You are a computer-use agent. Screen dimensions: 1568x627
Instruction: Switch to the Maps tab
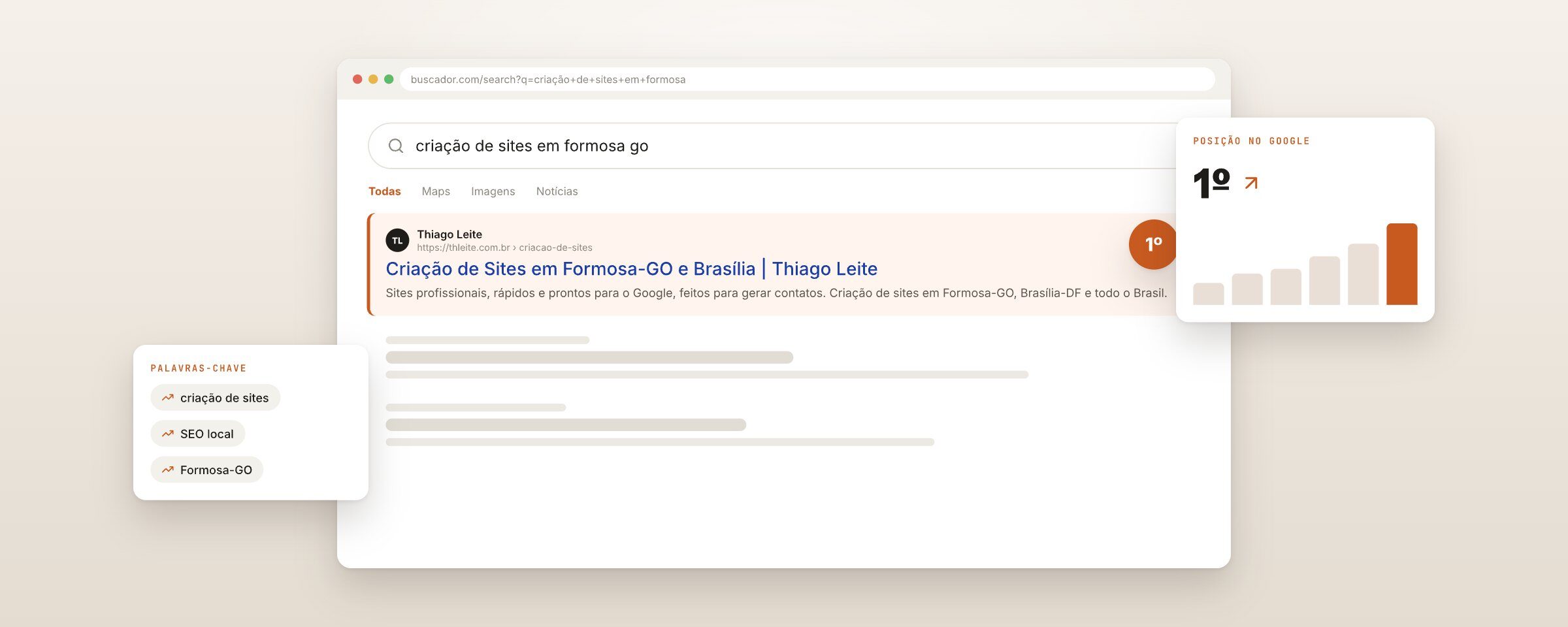436,191
